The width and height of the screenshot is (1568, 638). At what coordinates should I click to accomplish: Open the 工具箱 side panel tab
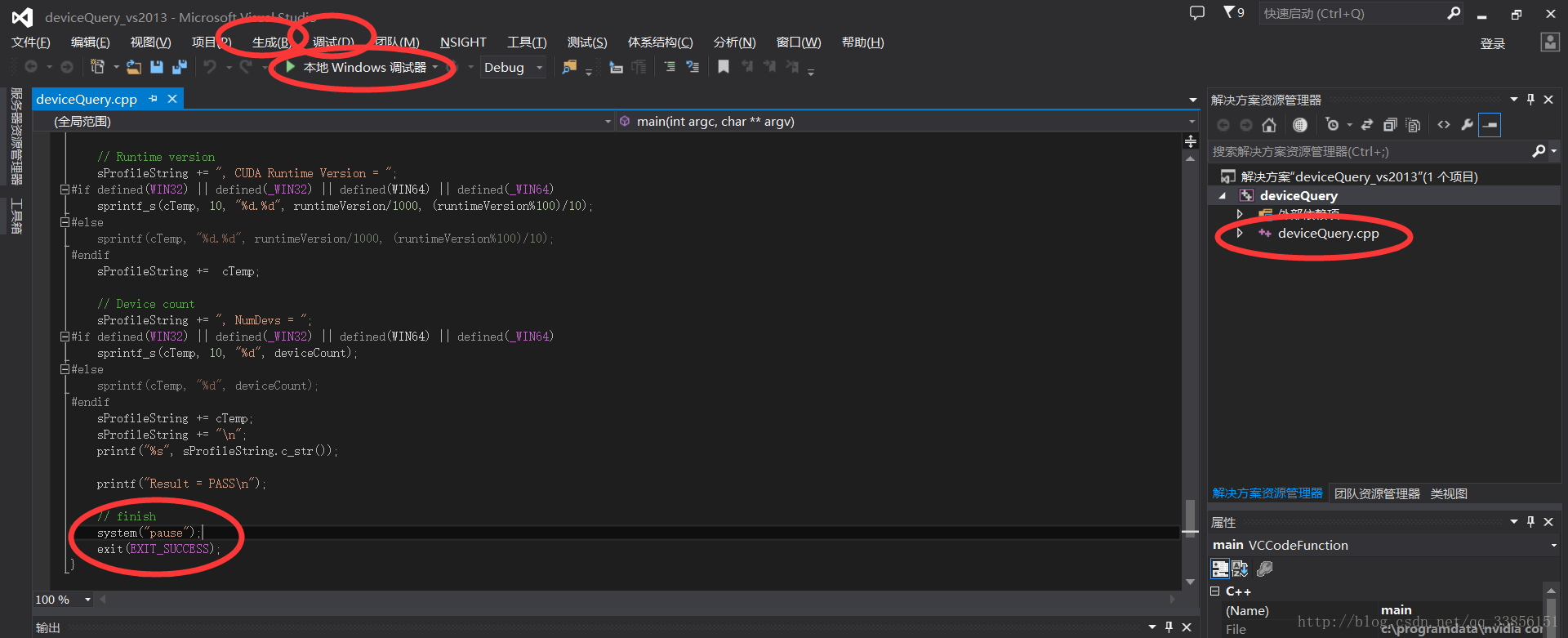pos(16,216)
